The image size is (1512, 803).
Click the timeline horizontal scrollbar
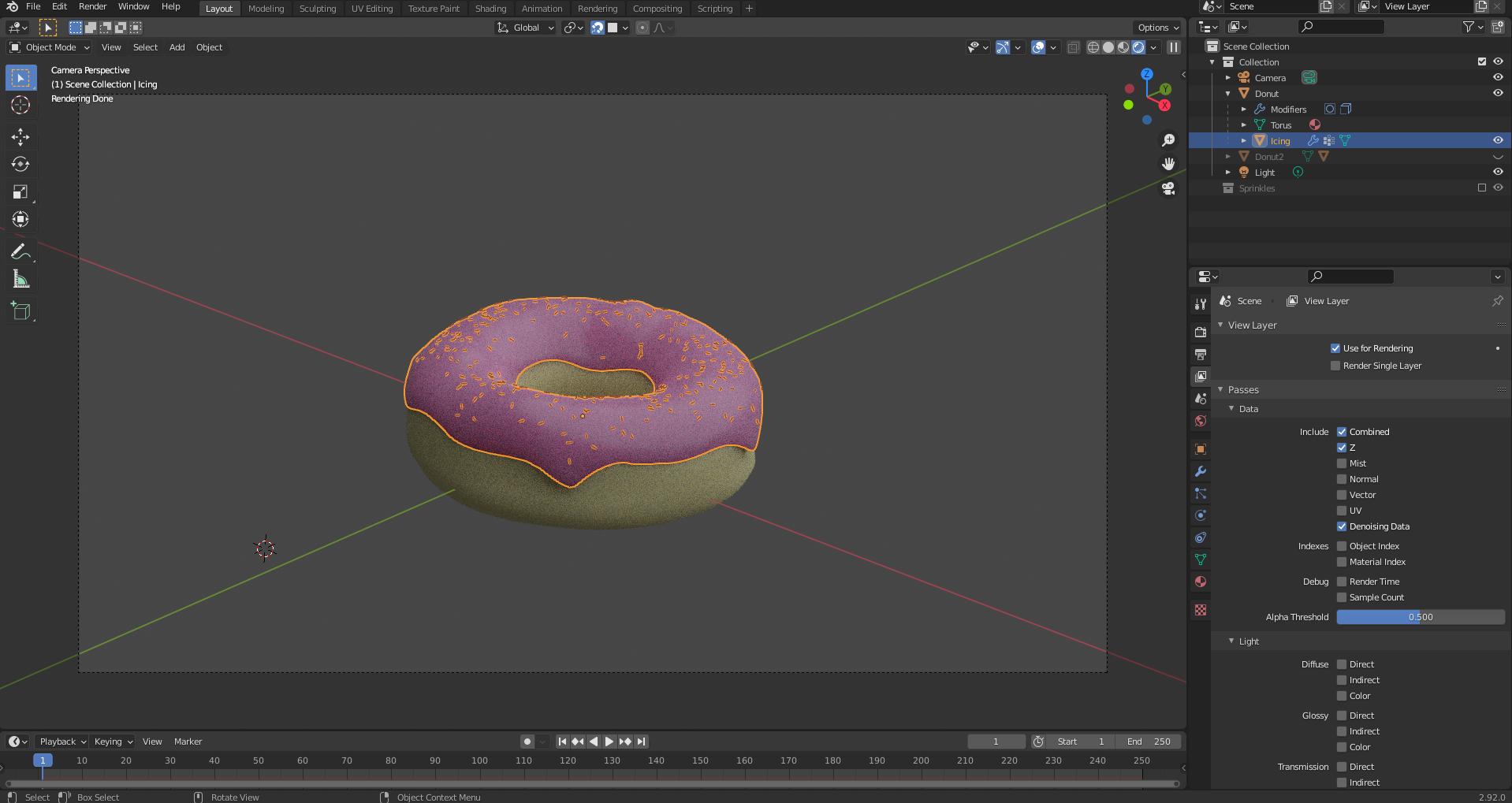coord(591,783)
